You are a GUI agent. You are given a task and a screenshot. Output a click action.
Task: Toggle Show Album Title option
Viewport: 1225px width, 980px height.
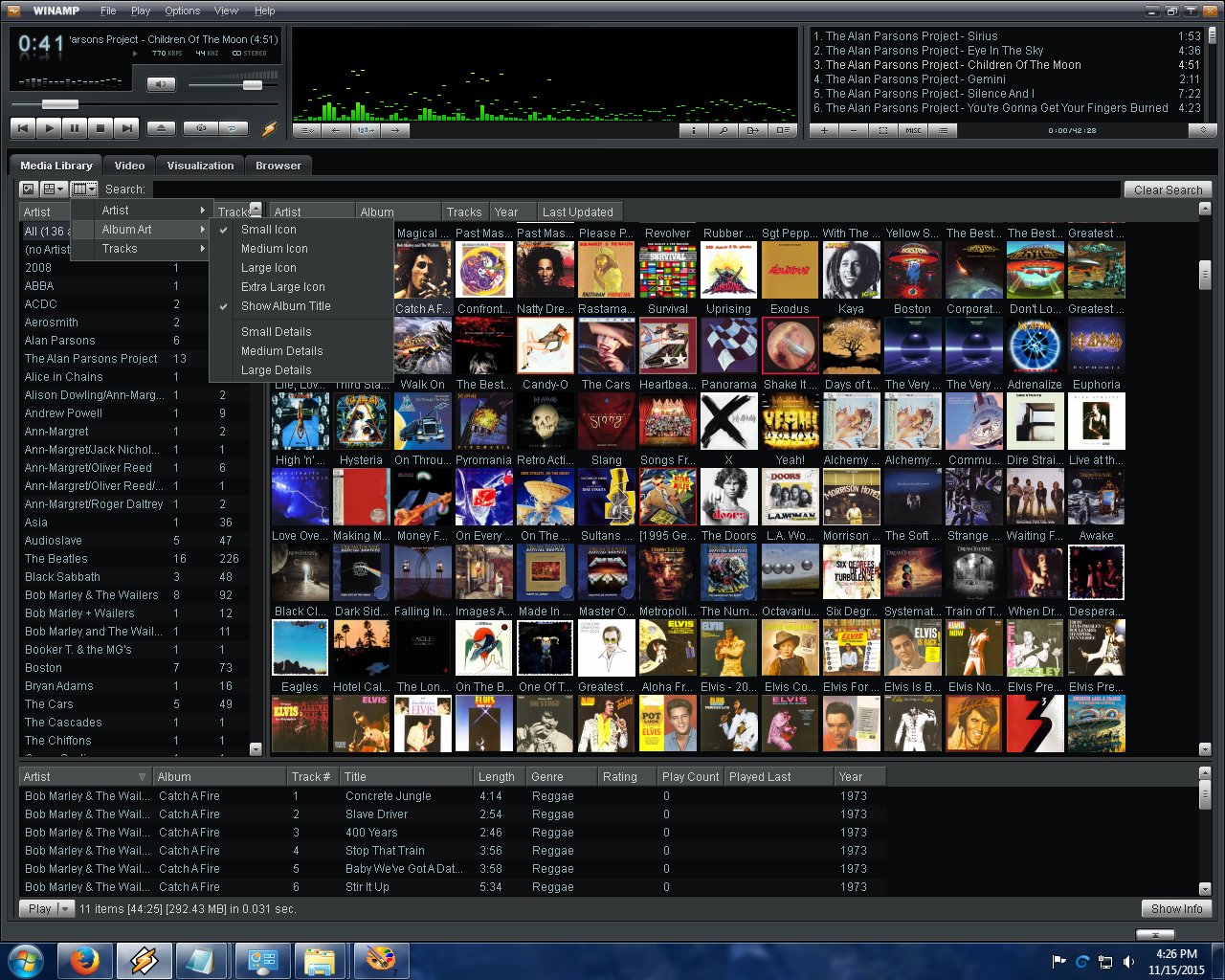[x=301, y=305]
